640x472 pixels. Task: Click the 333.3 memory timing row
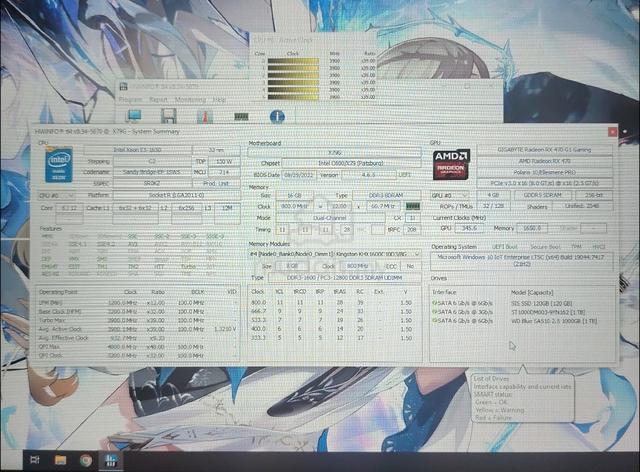tap(335, 338)
